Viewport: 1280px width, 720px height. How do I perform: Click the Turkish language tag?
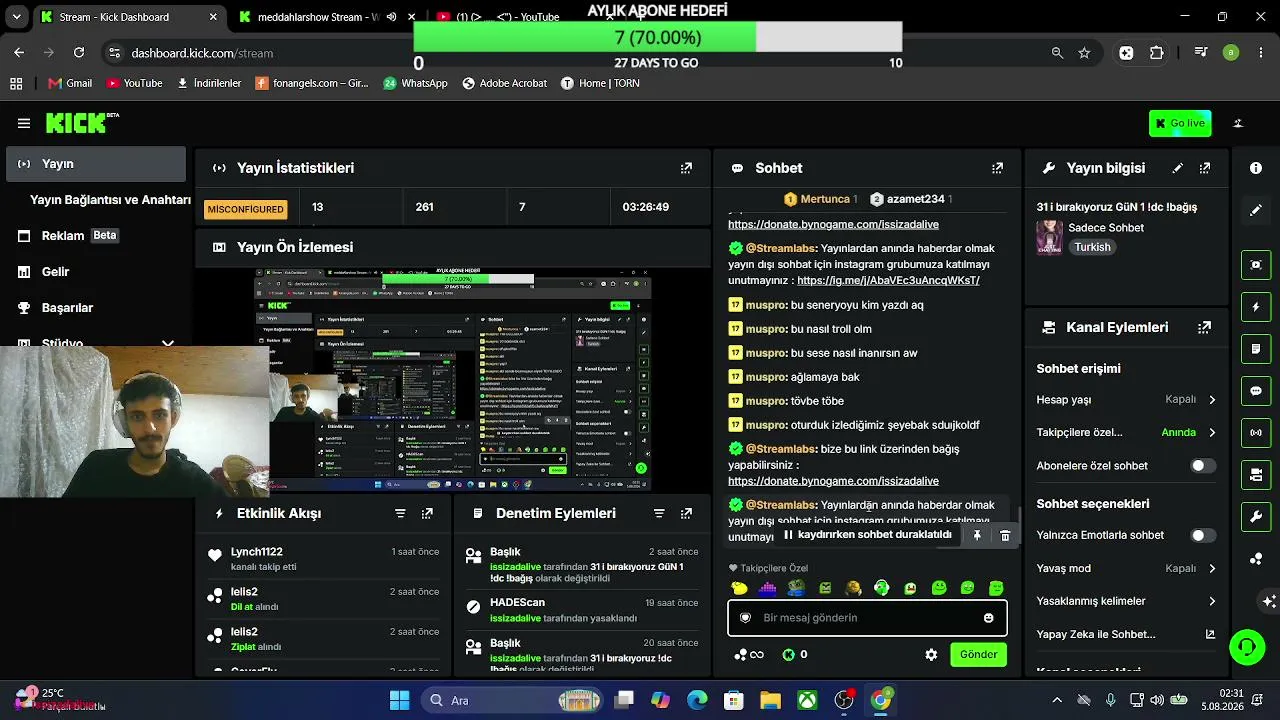click(1092, 247)
